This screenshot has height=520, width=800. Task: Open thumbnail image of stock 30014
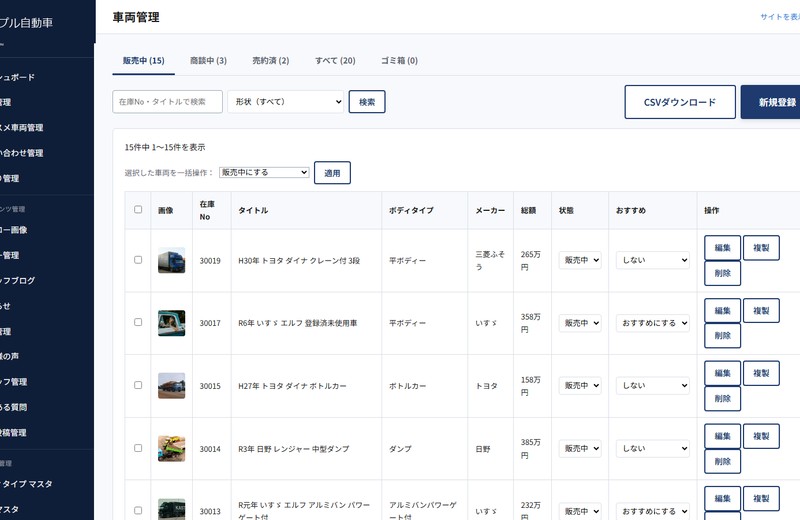point(171,449)
